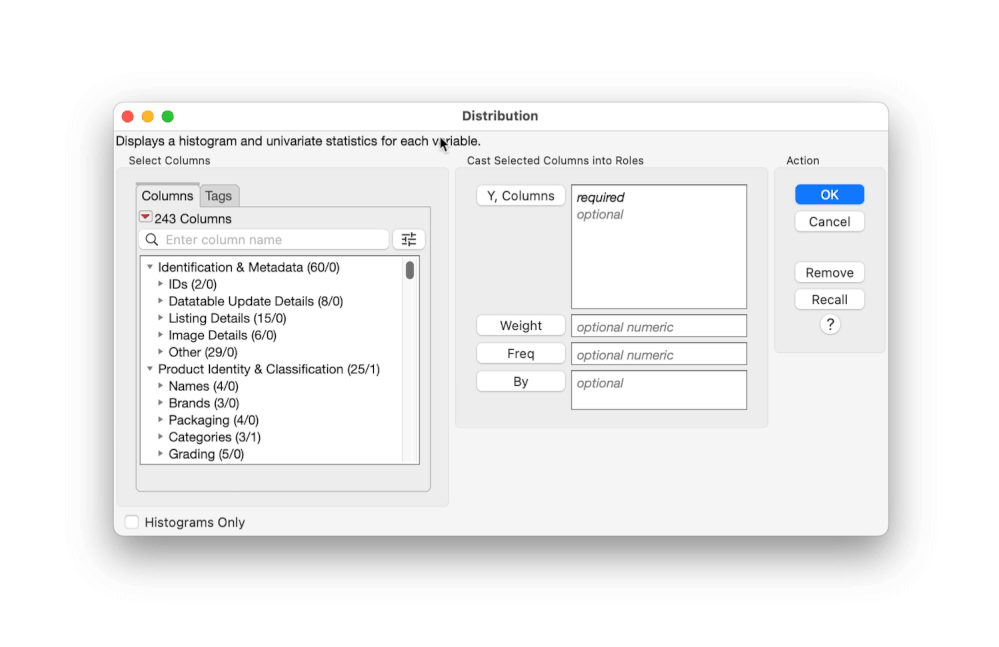Assign selection to Freq role
Image resolution: width=999 pixels, height=647 pixels.
pyautogui.click(x=521, y=353)
